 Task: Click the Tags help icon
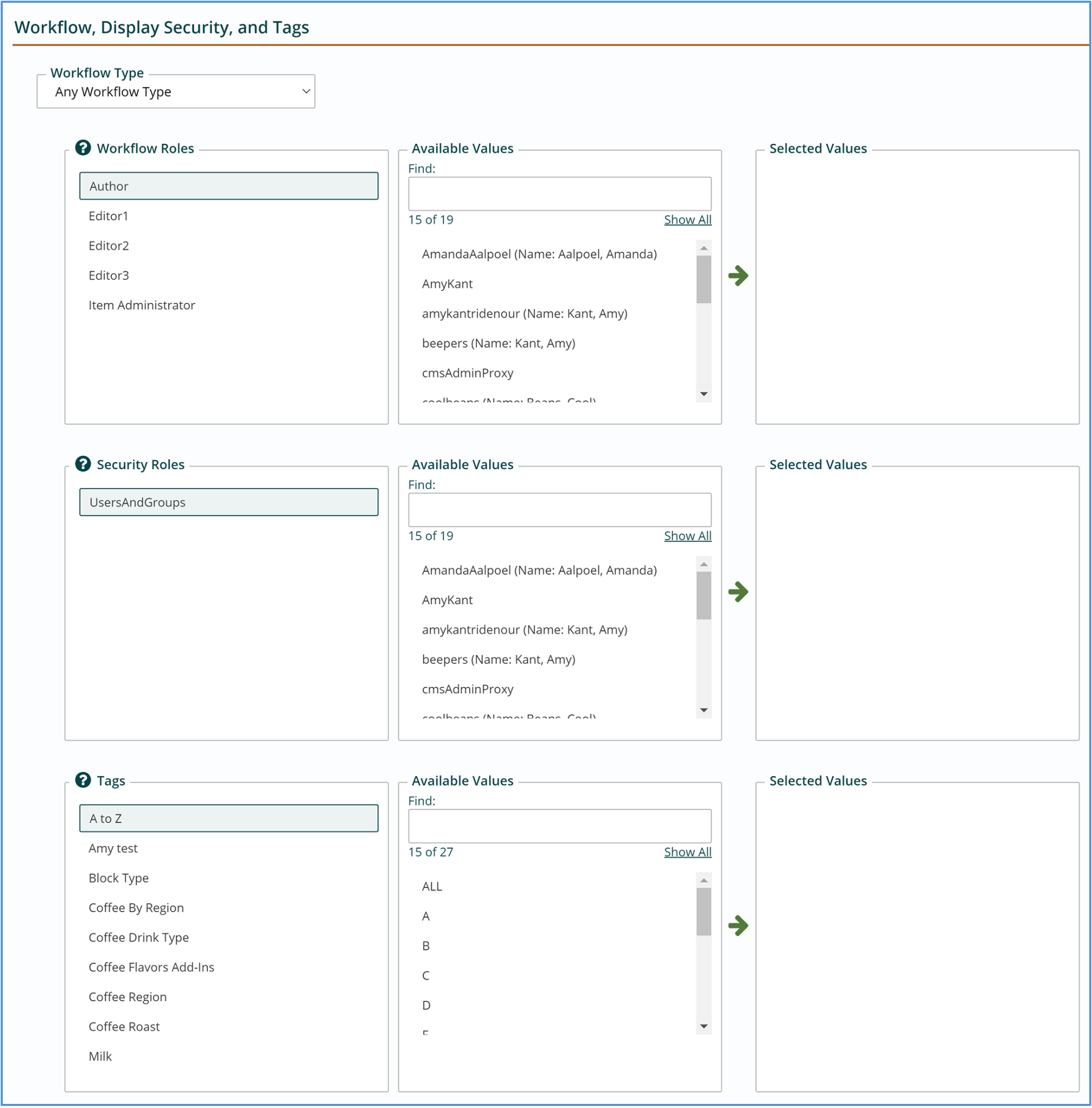[83, 780]
